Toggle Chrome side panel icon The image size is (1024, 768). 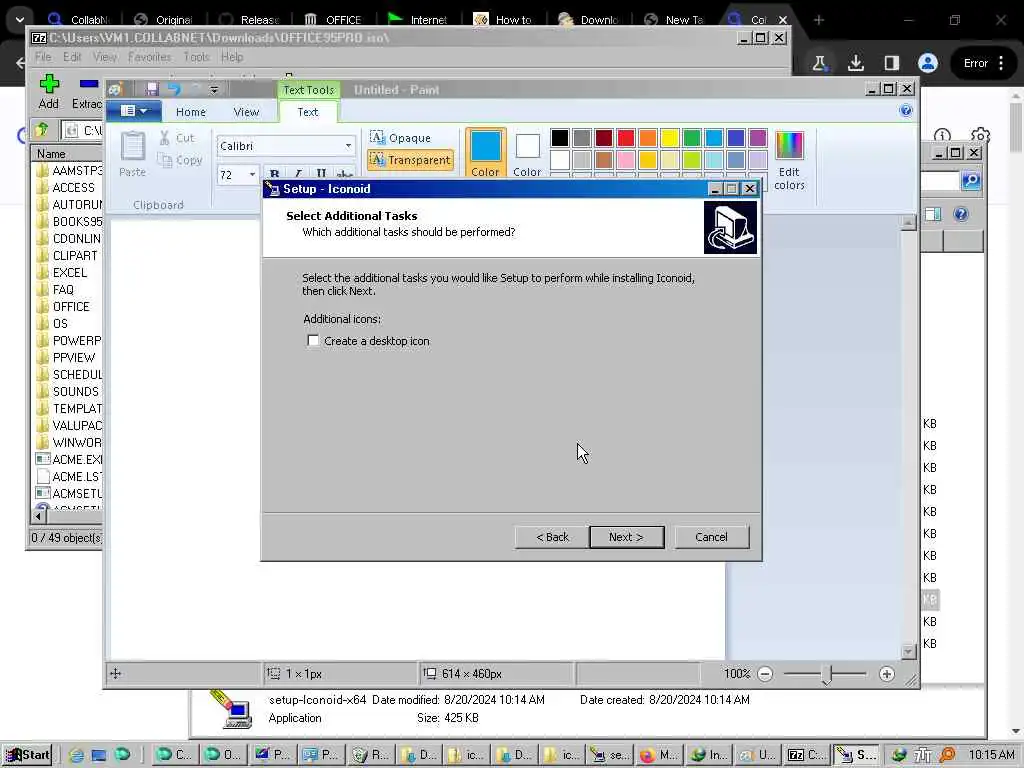[x=891, y=63]
